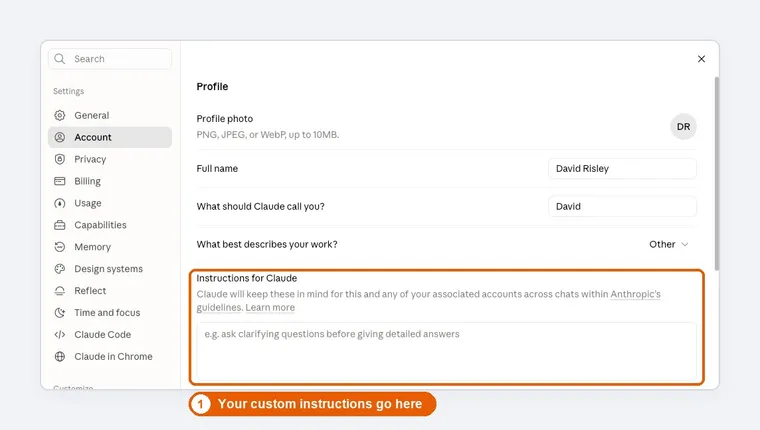Click the Search settings field
Viewport: 760px width, 430px height.
point(110,59)
